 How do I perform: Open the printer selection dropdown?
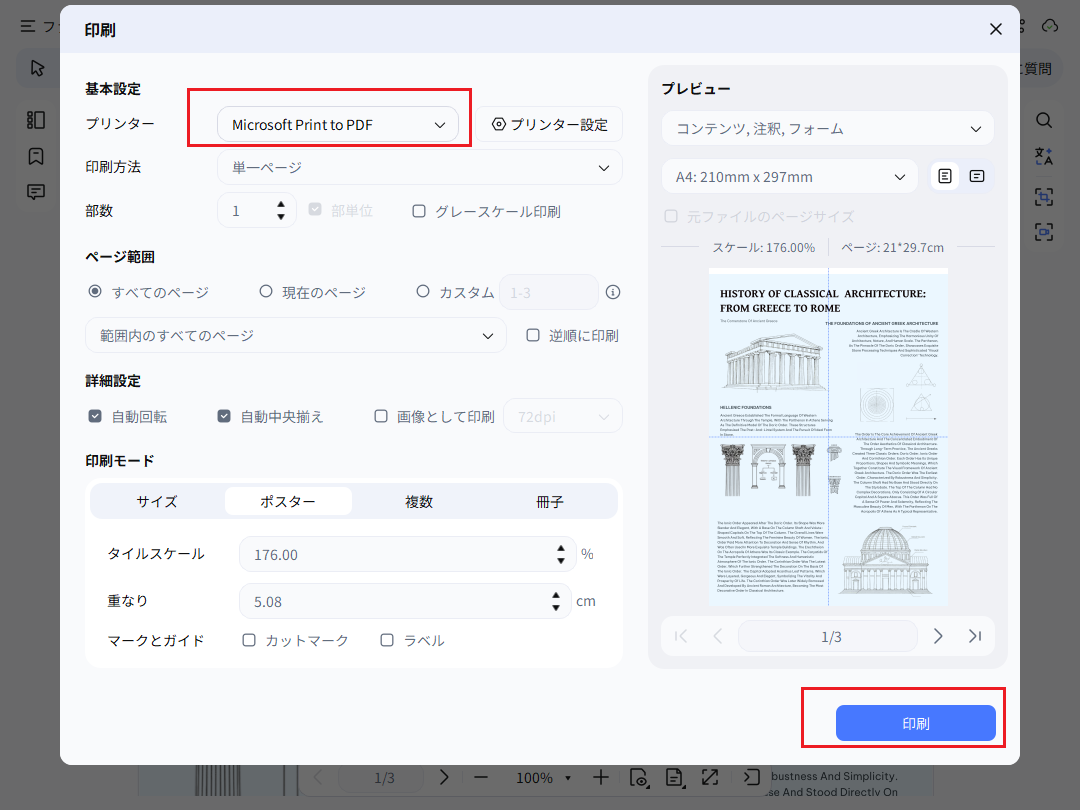pyautogui.click(x=338, y=125)
